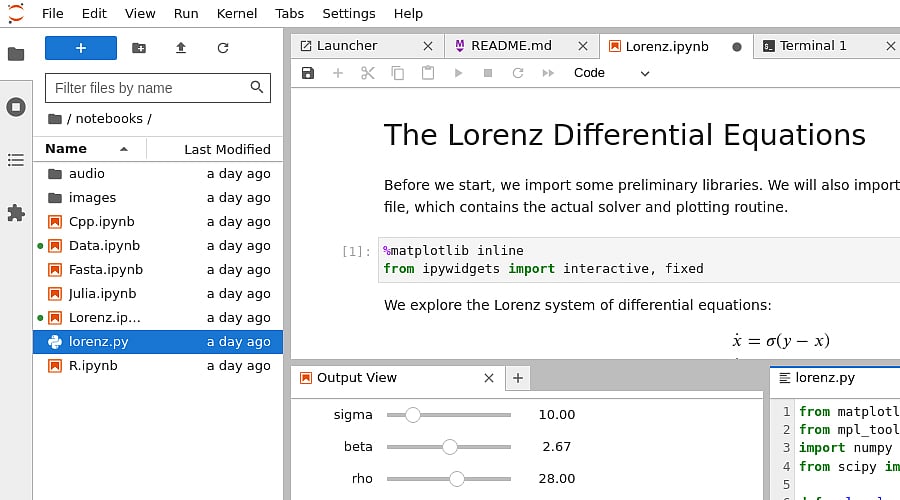Click the Filter files by name field

(148, 88)
